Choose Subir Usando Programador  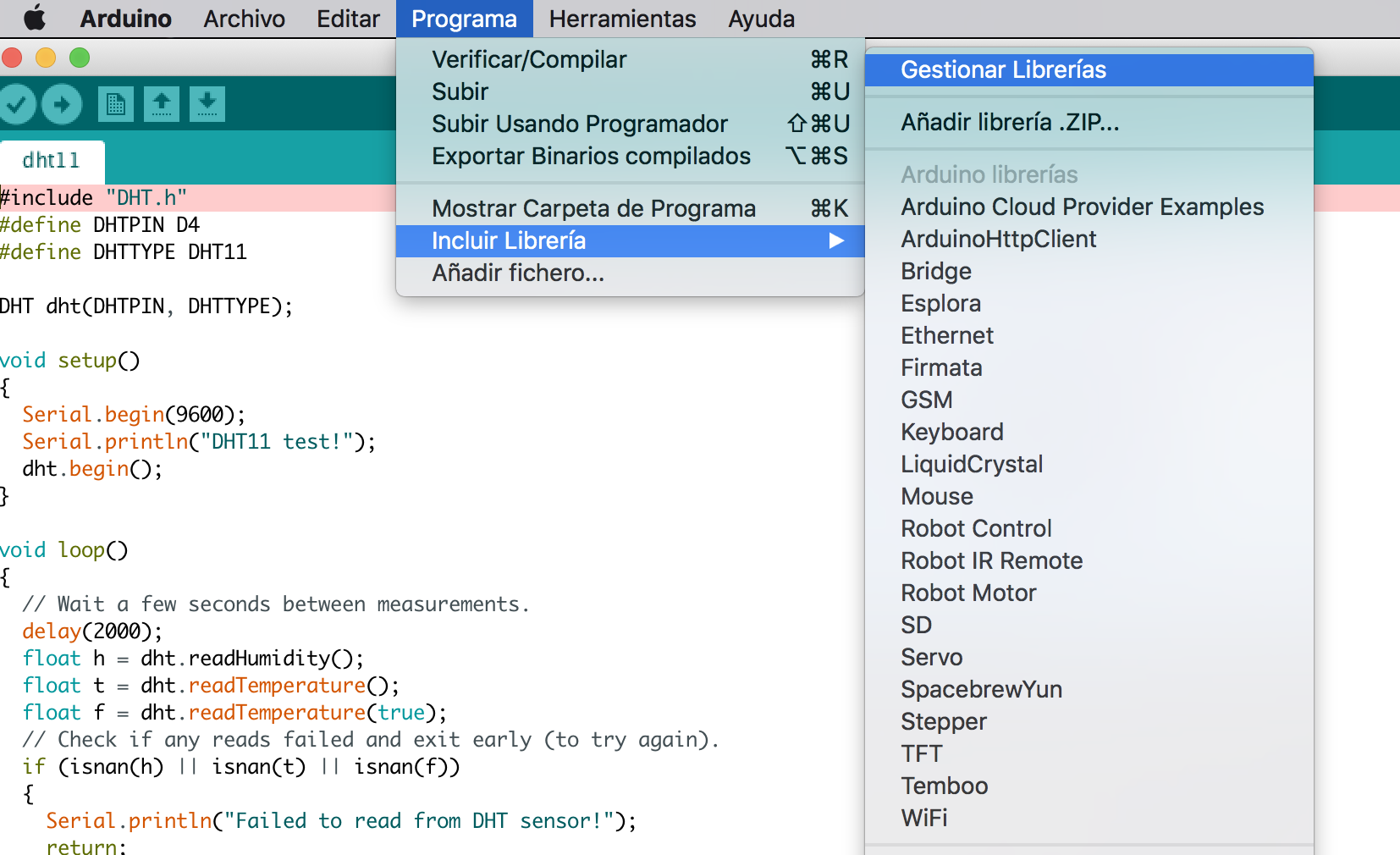[x=631, y=124]
